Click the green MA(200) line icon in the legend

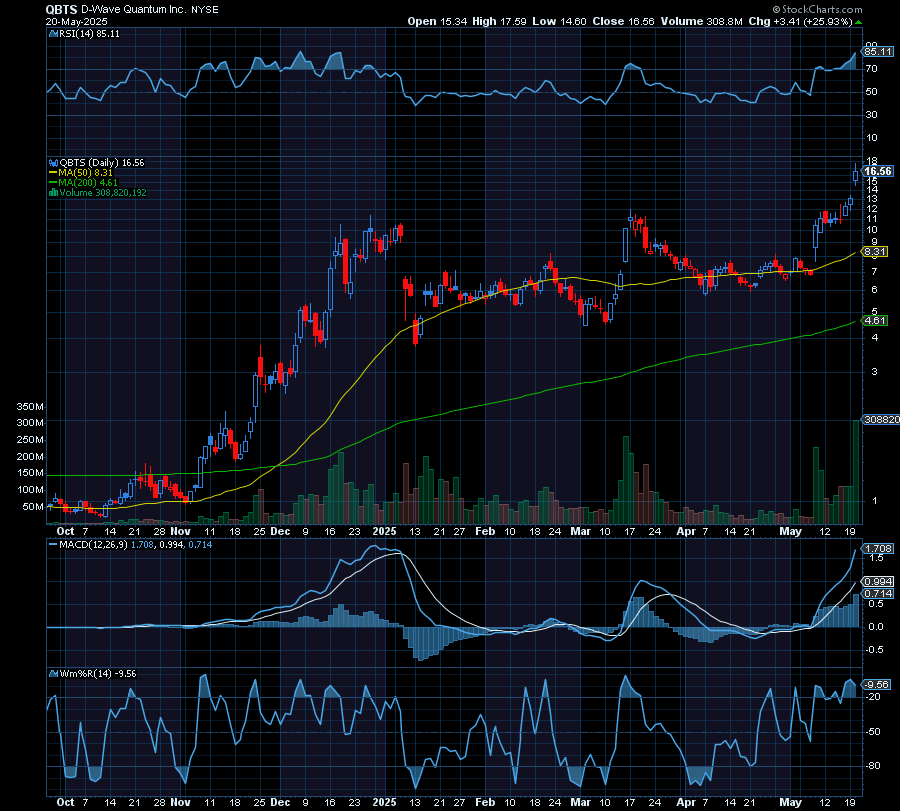[52, 181]
